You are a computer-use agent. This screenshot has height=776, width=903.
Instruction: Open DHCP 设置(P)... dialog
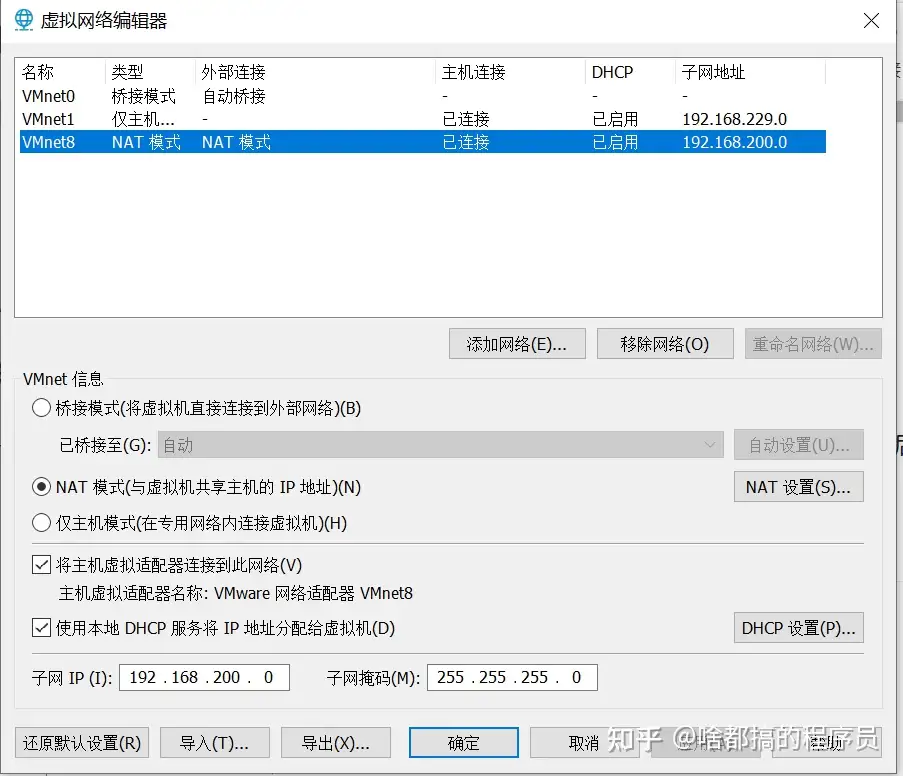799,627
